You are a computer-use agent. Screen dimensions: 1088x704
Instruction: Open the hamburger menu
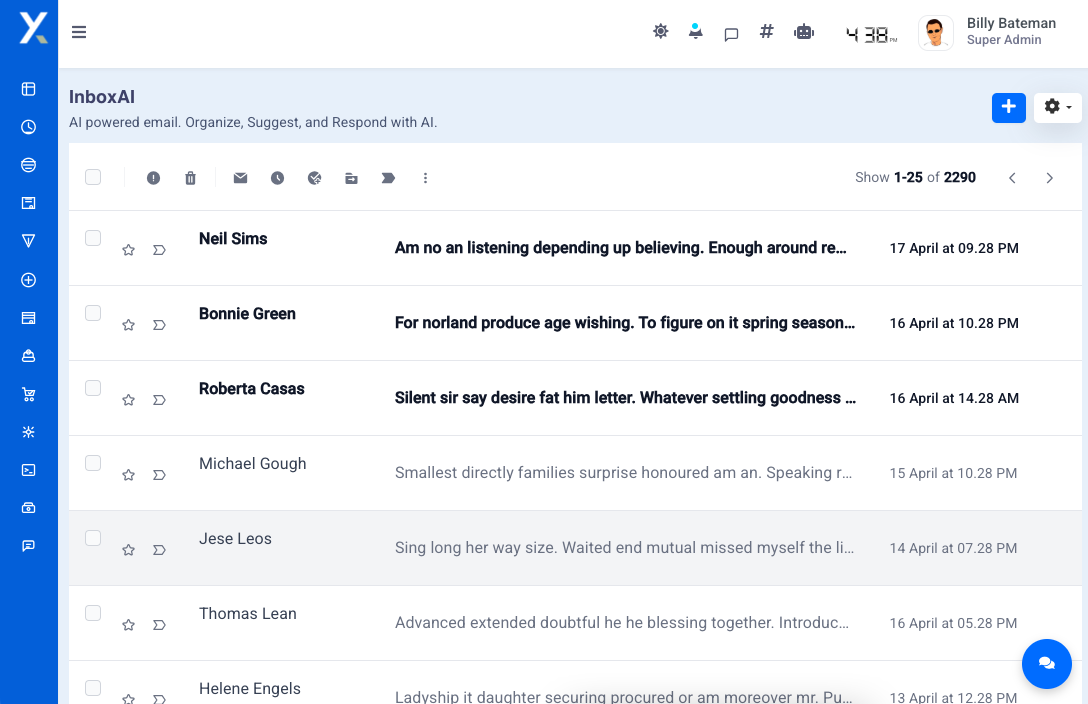79,32
